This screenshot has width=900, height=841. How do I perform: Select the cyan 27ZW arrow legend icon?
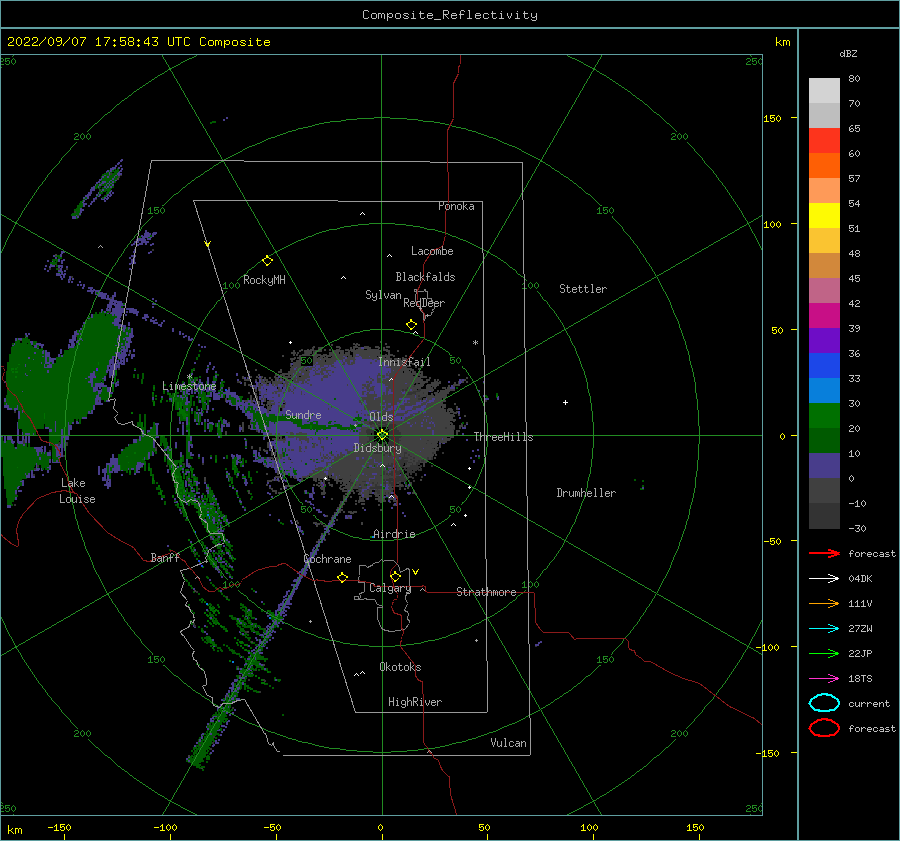(x=824, y=629)
